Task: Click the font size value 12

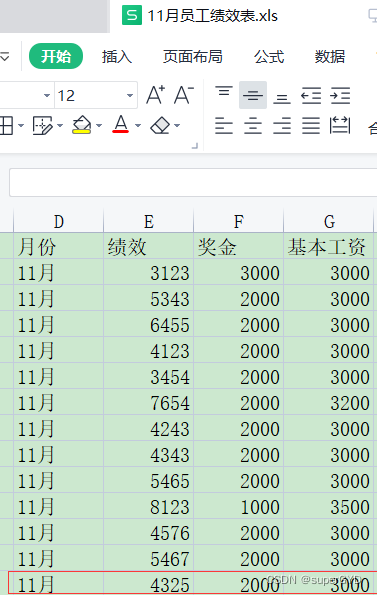Action: tap(66, 95)
